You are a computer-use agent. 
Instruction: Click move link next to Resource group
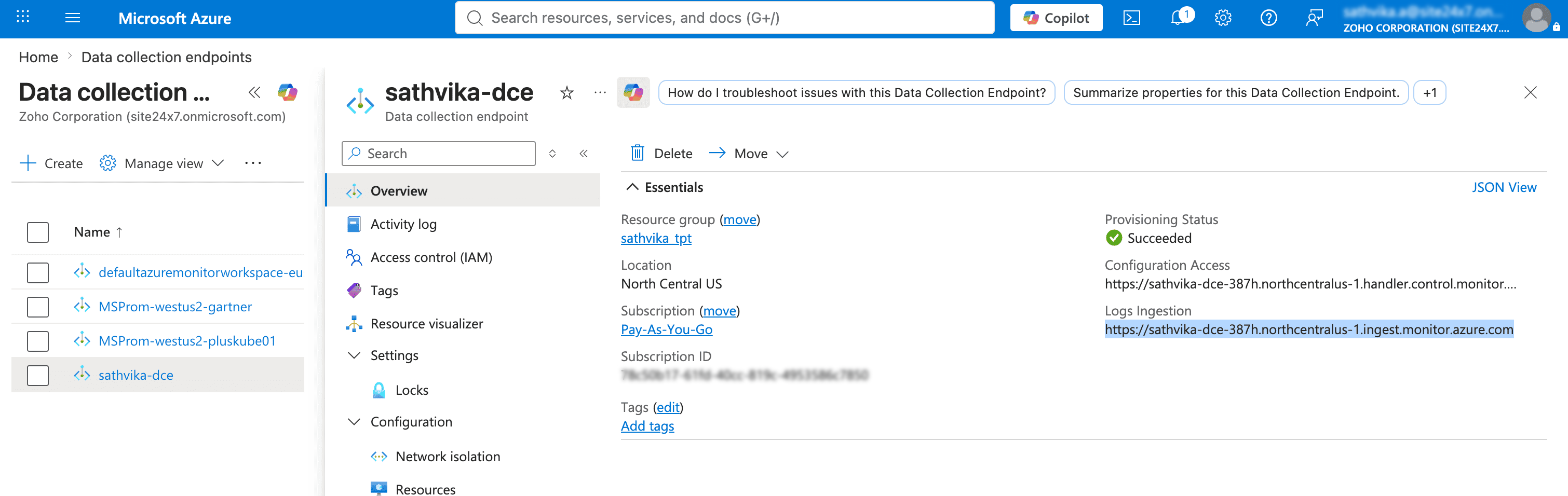point(739,219)
